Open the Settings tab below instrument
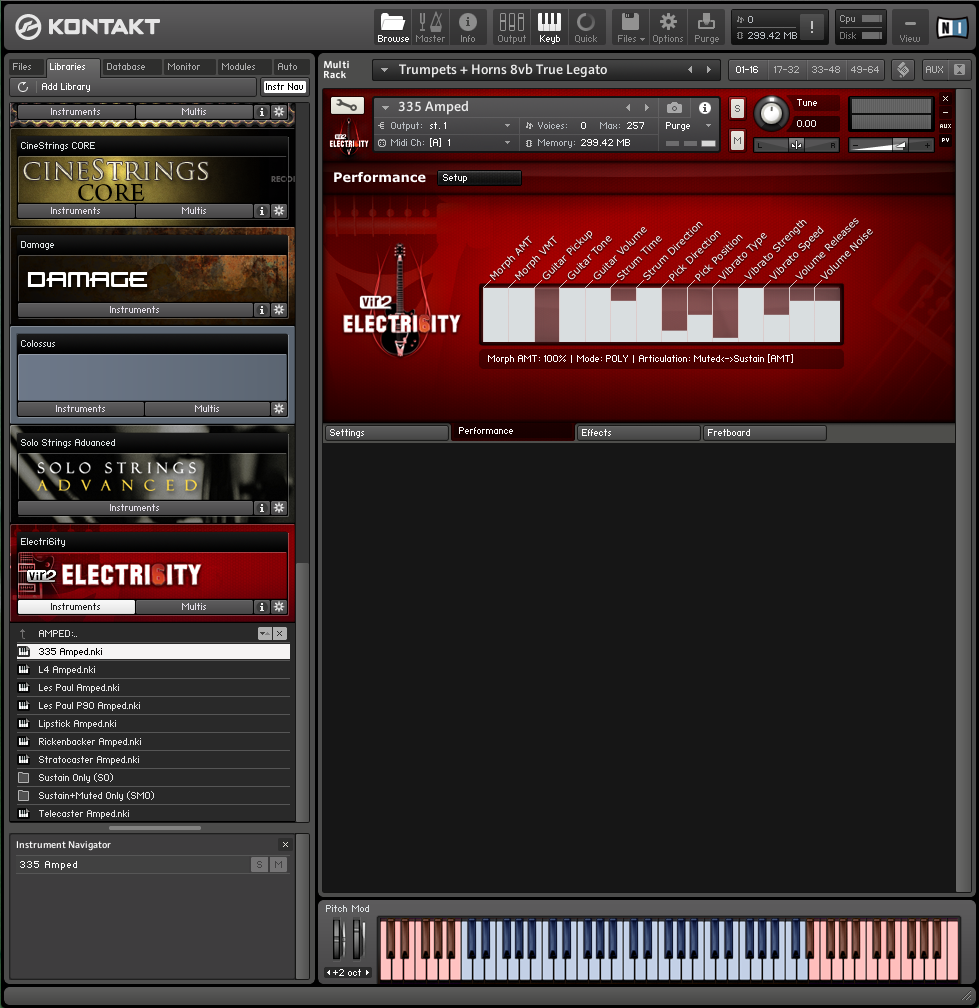The image size is (979, 1008). [x=386, y=433]
